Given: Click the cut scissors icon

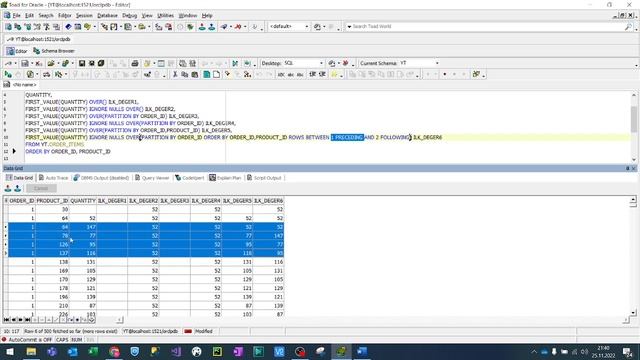Looking at the screenshot, I should point(175,74).
